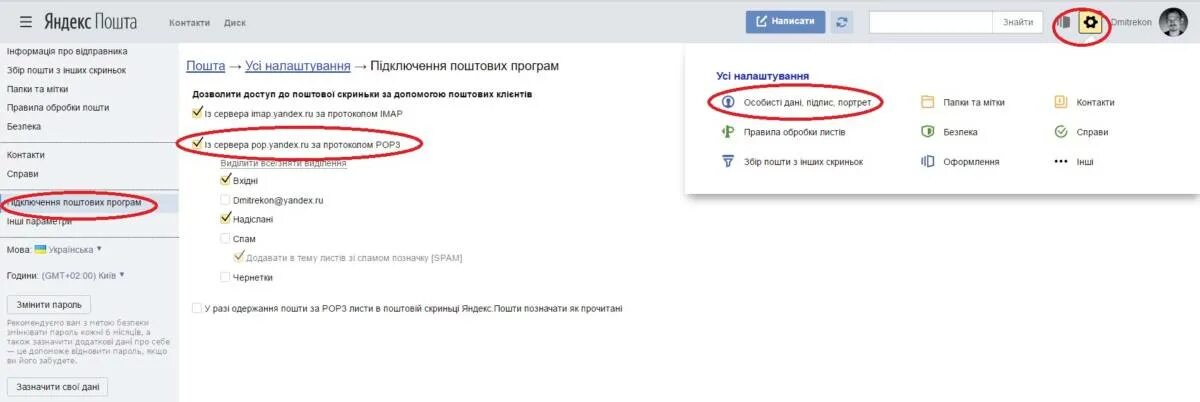Click the Папки та мітки folder icon
The width and height of the screenshot is (1200, 402).
pyautogui.click(x=927, y=102)
